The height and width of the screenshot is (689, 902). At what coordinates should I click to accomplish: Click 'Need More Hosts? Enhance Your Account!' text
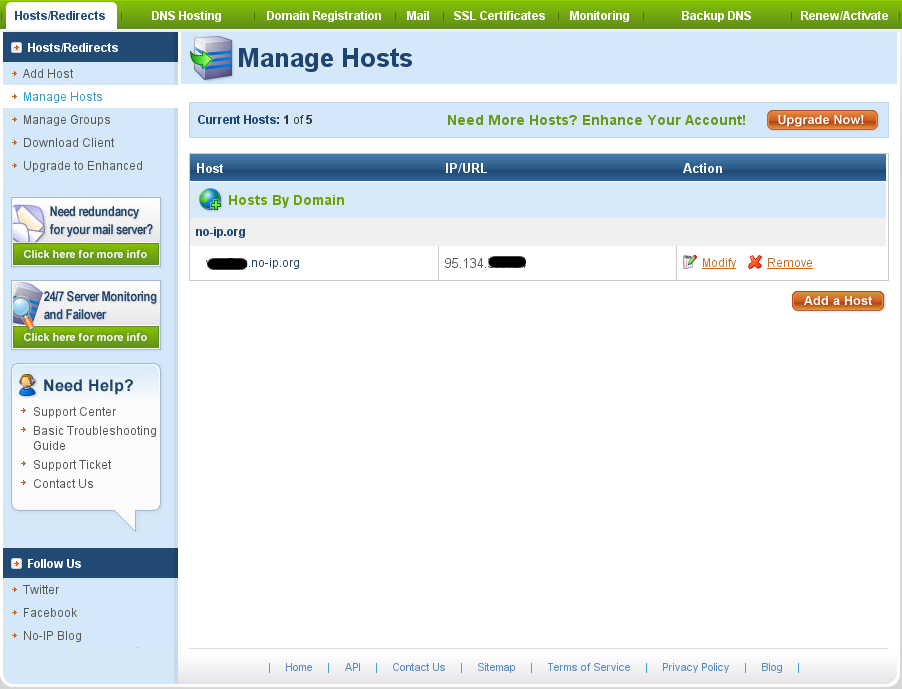596,120
